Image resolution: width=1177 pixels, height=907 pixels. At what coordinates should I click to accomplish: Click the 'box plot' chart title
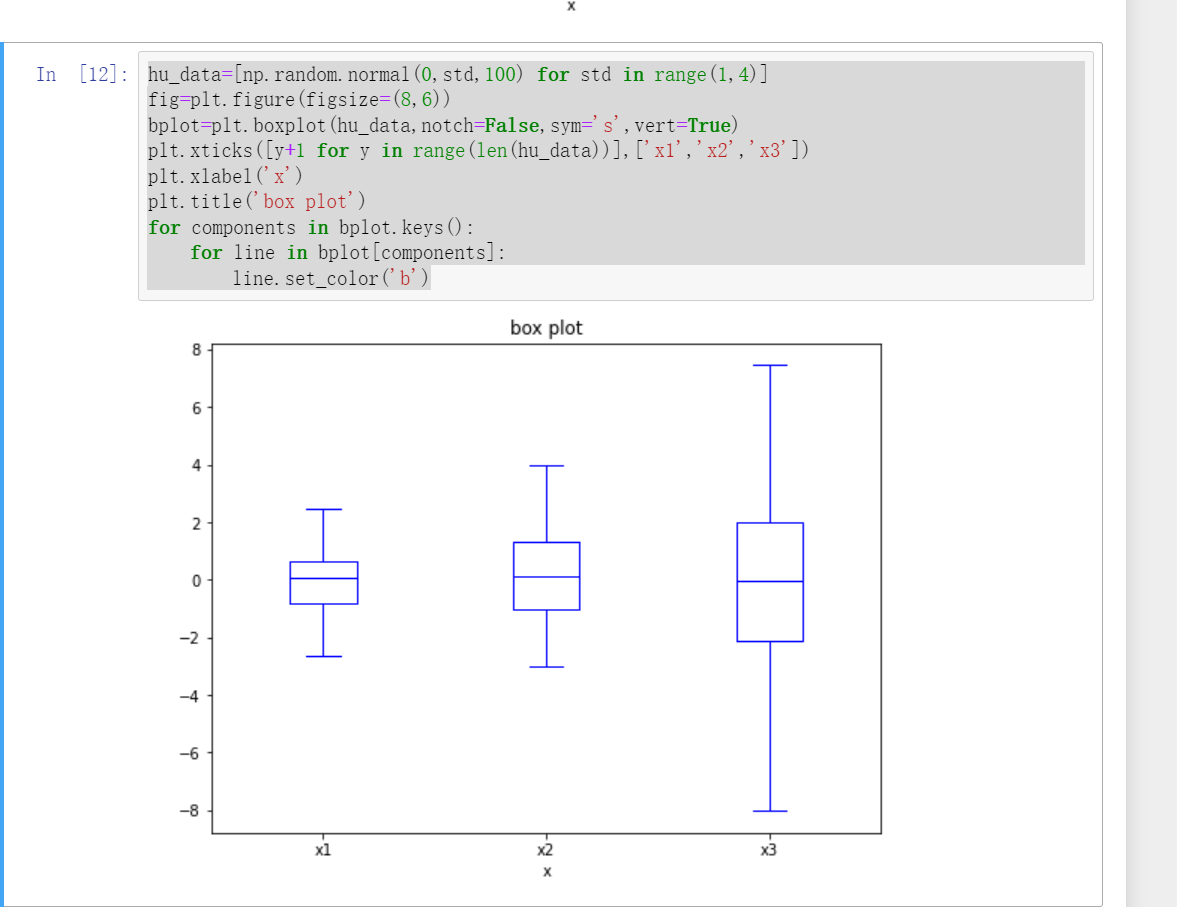(546, 327)
